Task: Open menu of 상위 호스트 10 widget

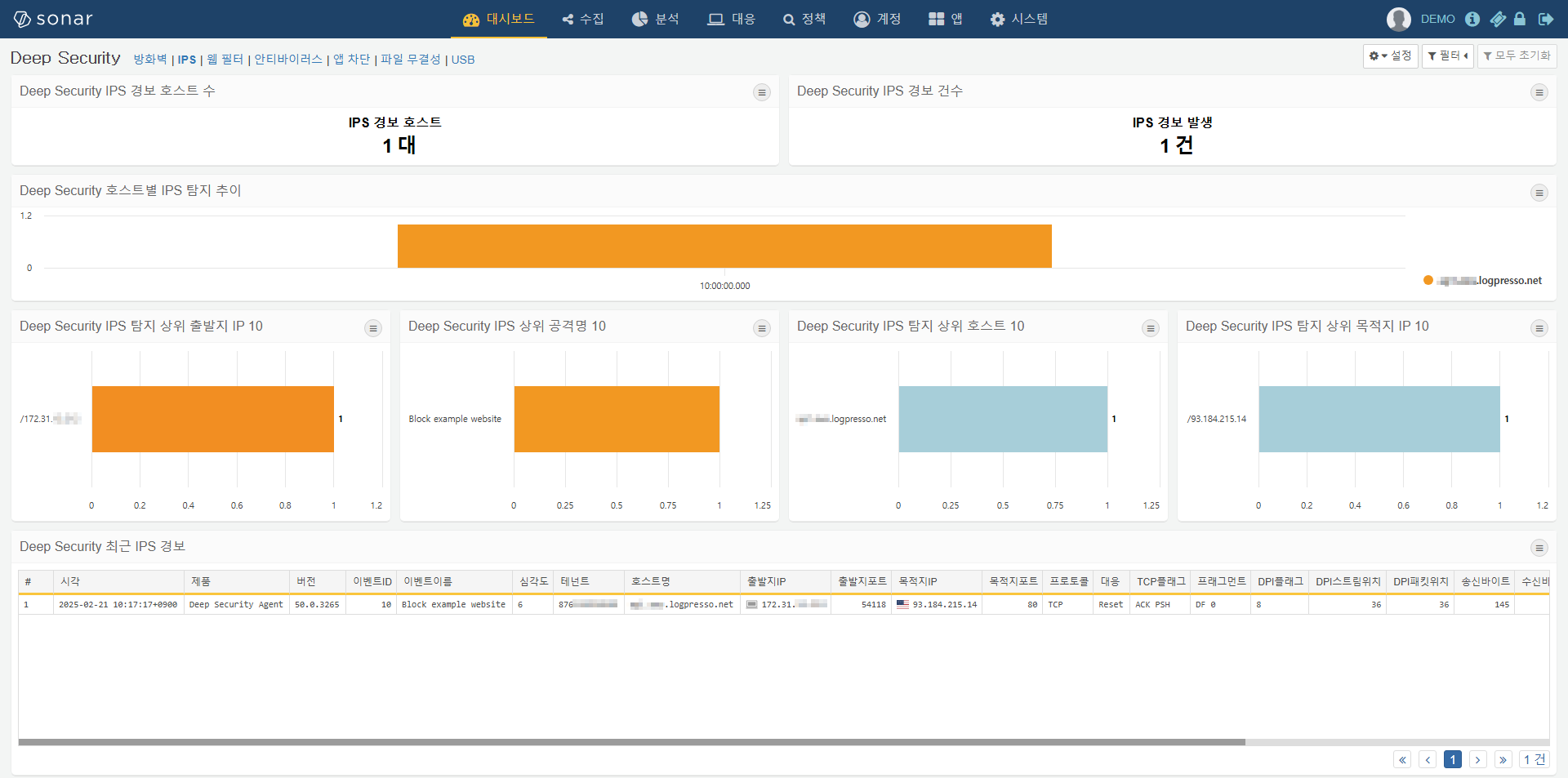Action: [x=1151, y=328]
